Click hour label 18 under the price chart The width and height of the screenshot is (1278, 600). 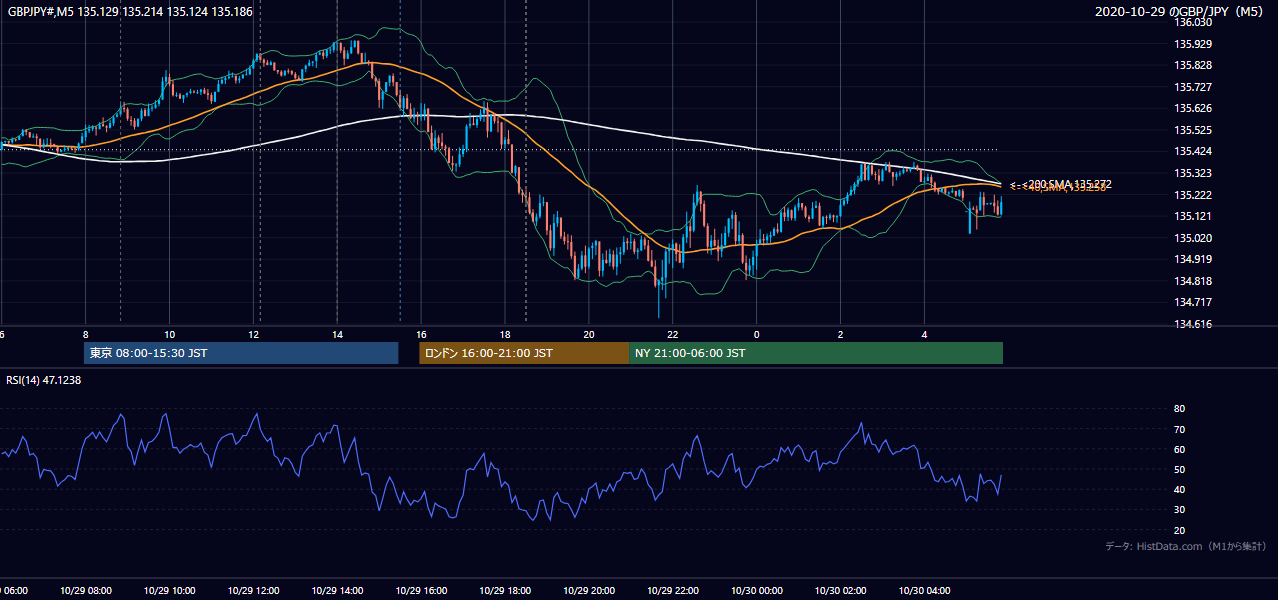[505, 334]
